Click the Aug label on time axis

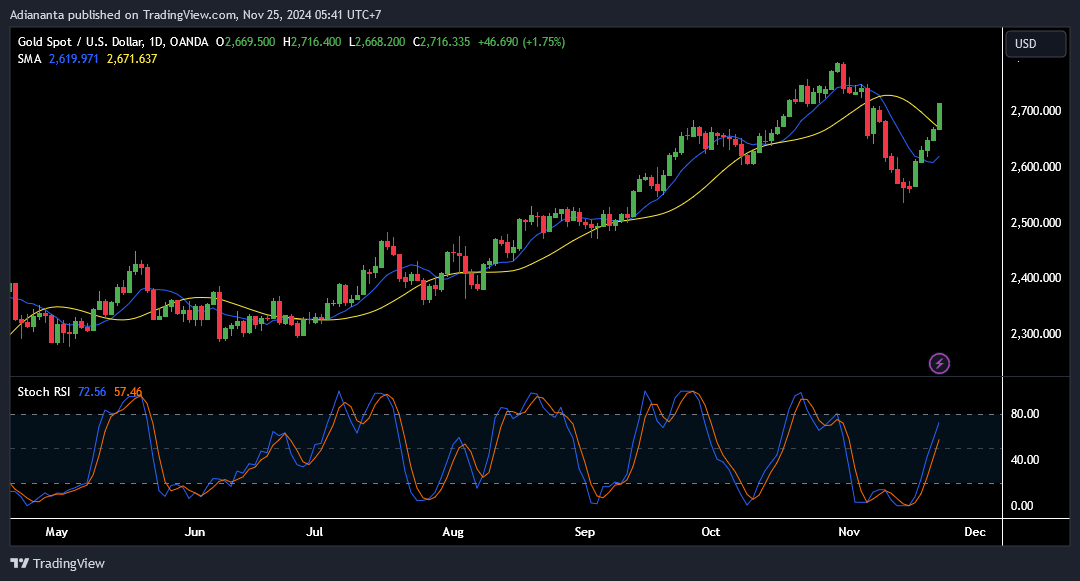pyautogui.click(x=453, y=532)
